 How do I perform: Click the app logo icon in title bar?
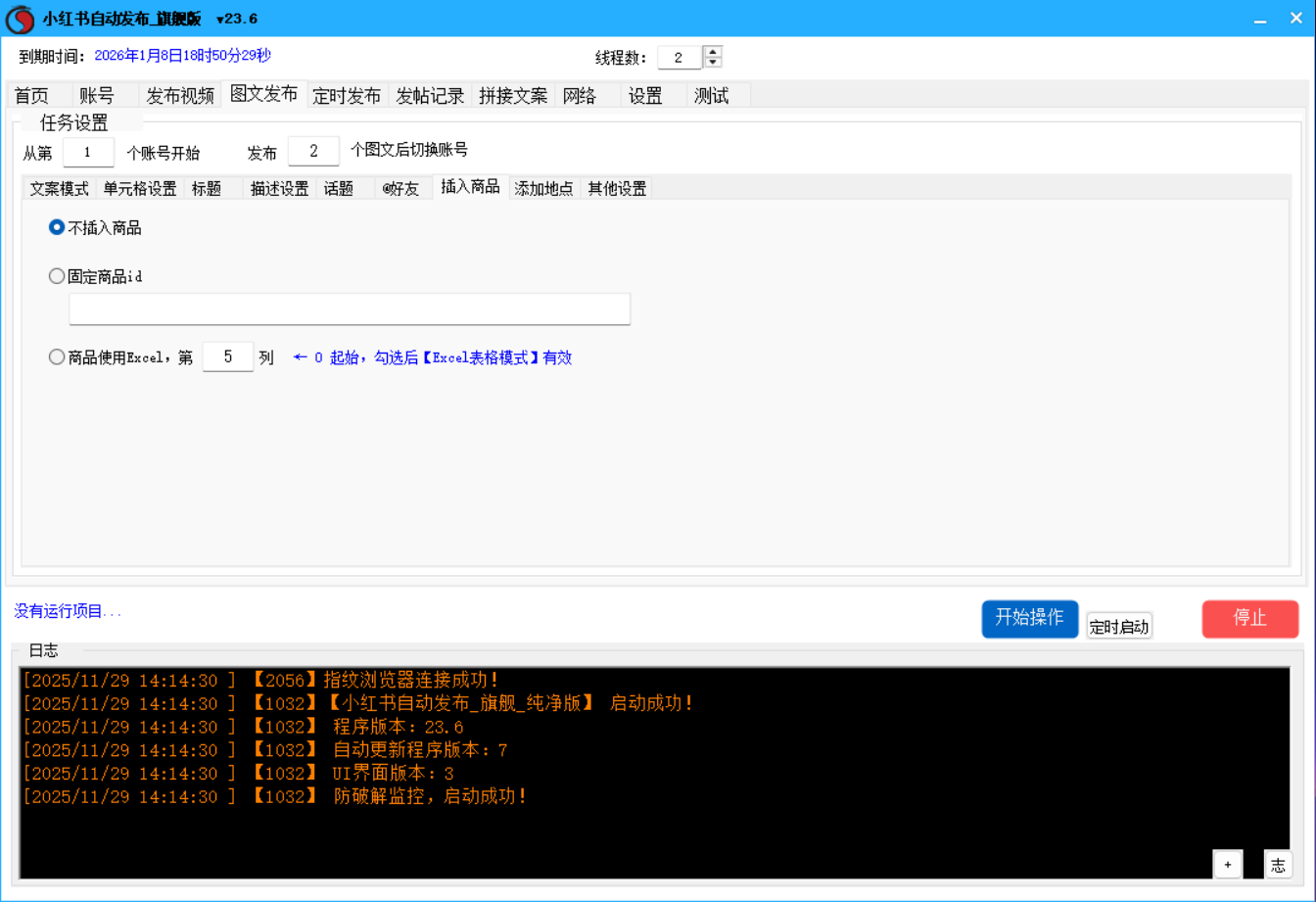[21, 19]
